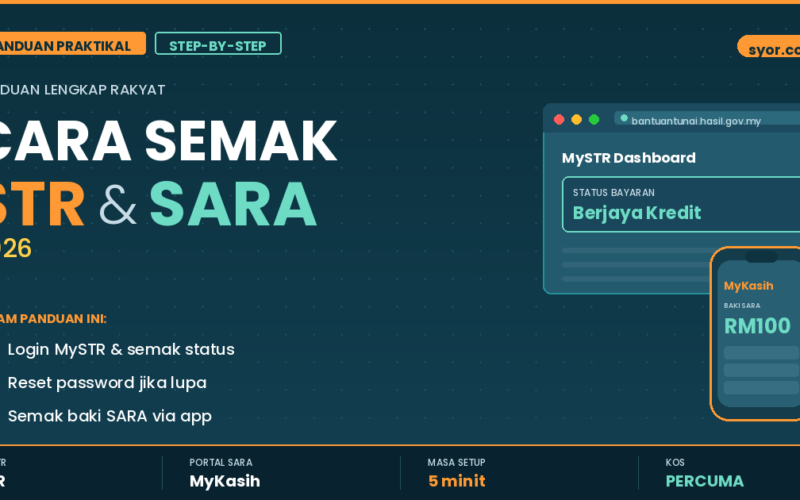This screenshot has height=500, width=800.
Task: Click the MyKasih title on phone
Action: coord(748,286)
